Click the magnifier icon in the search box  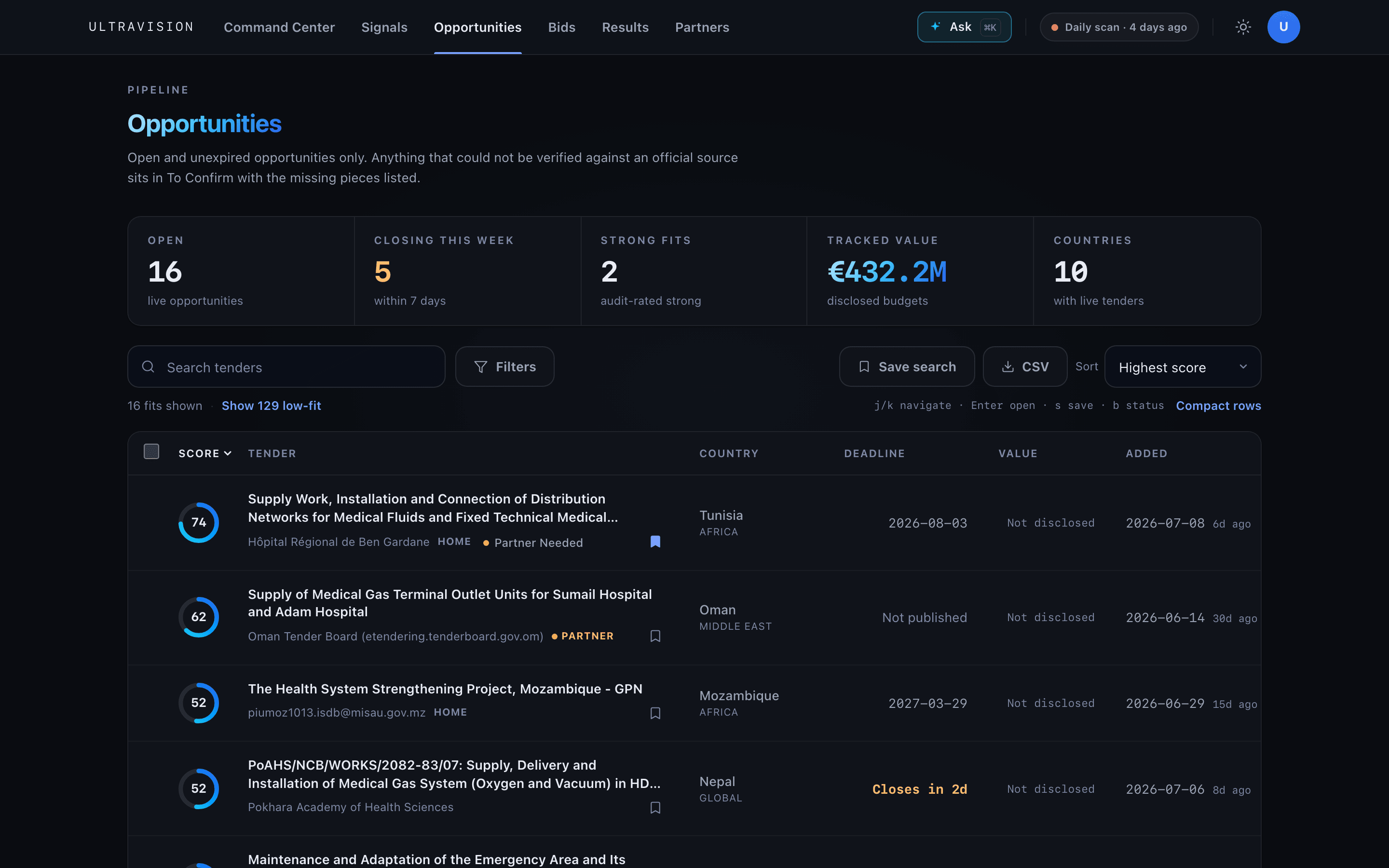pyautogui.click(x=148, y=367)
